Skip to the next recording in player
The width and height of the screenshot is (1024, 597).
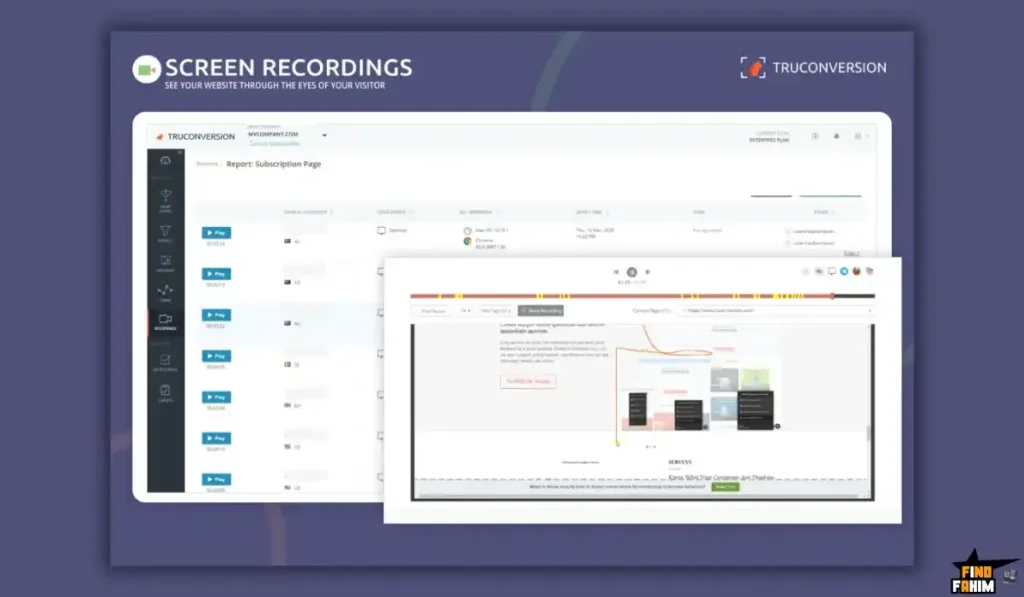pyautogui.click(x=648, y=272)
